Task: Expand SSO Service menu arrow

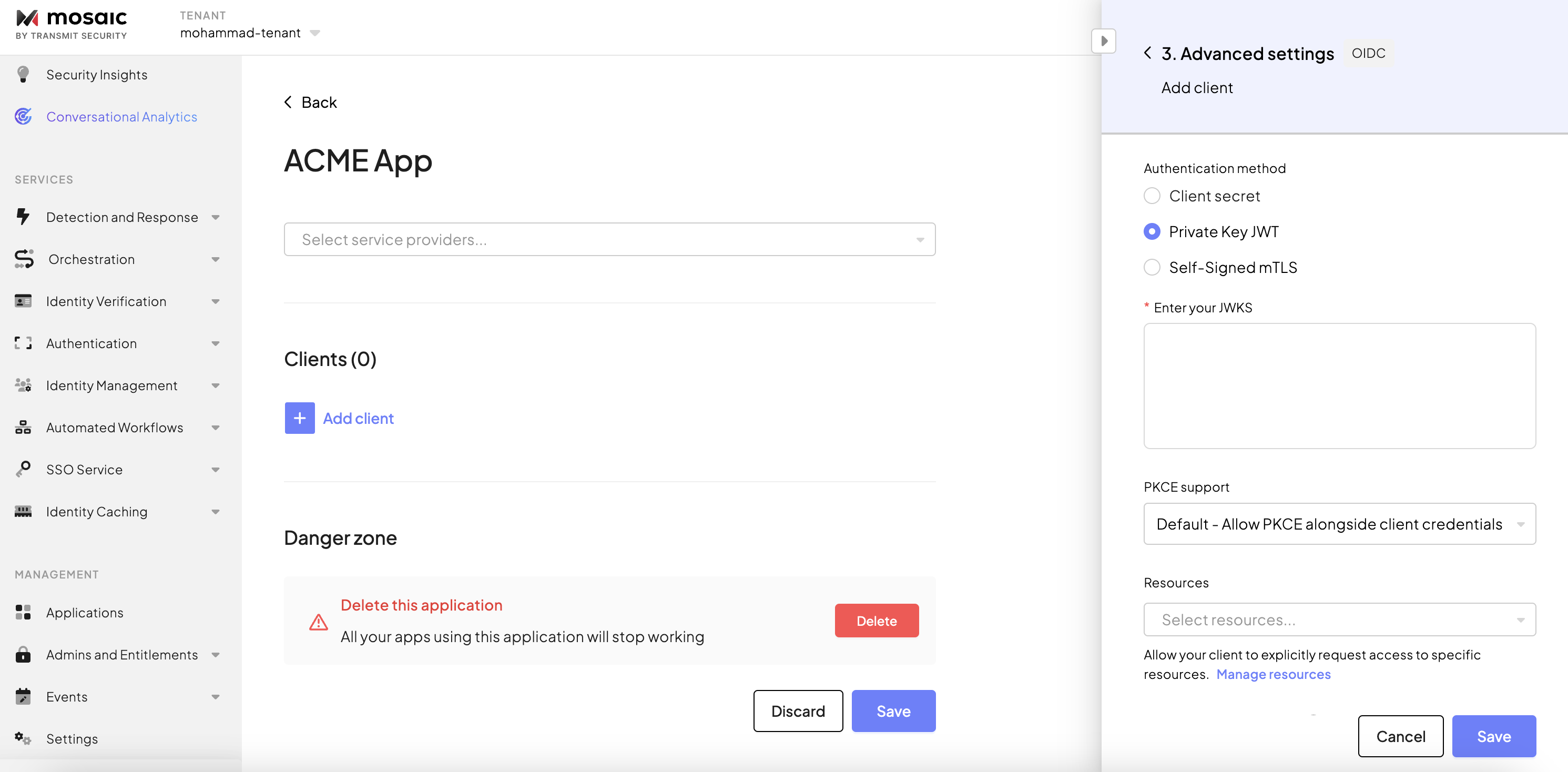Action: point(216,469)
